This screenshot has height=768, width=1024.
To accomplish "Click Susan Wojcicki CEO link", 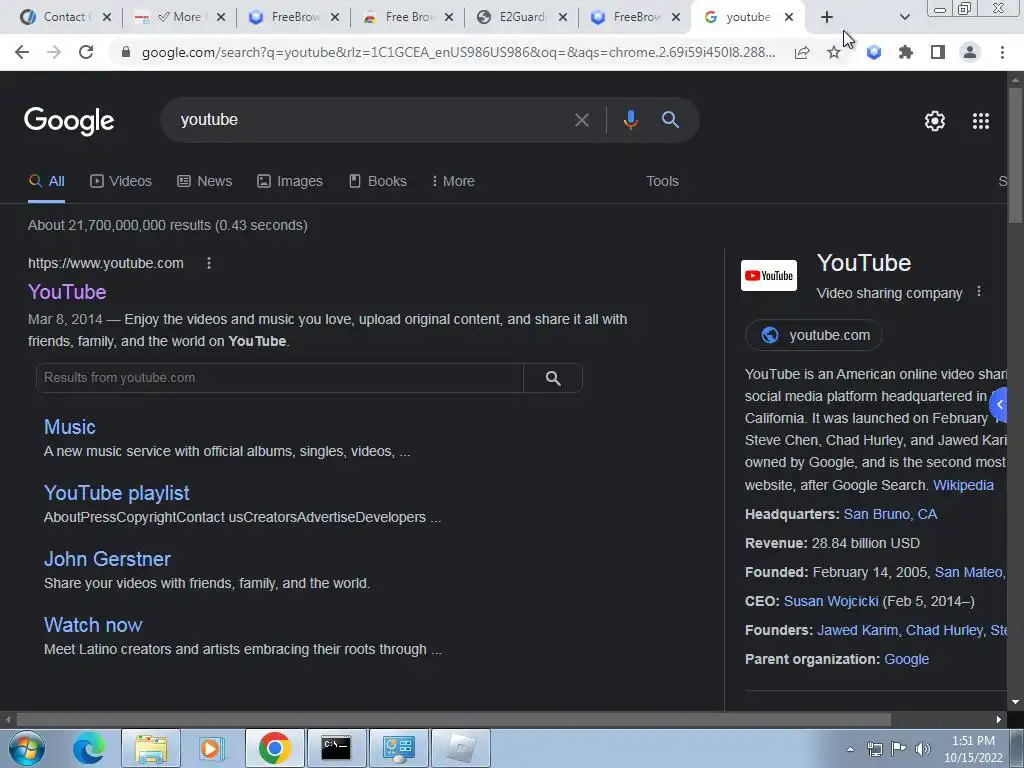I will (x=831, y=601).
